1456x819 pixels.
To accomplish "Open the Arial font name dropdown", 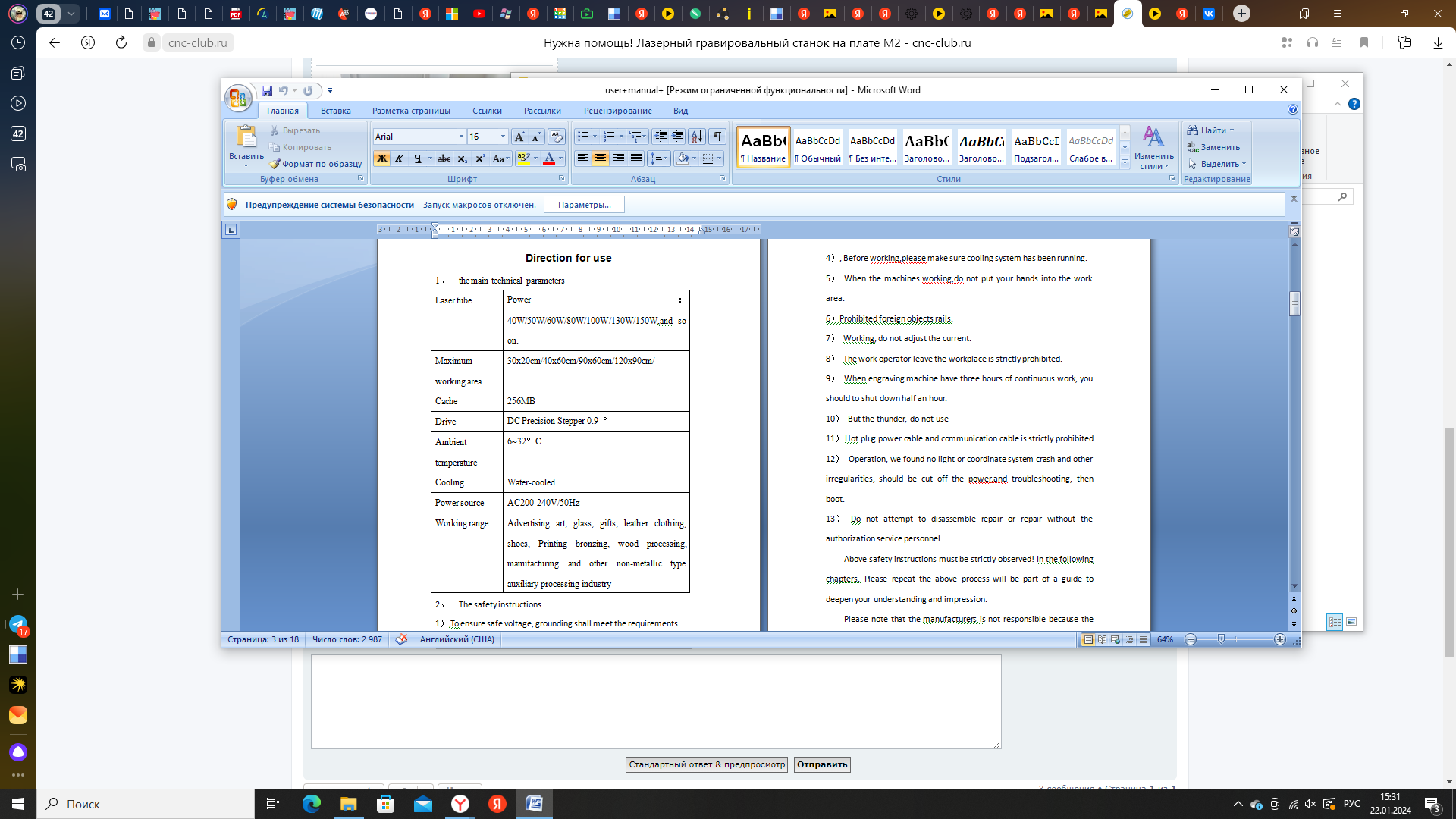I will (x=461, y=136).
